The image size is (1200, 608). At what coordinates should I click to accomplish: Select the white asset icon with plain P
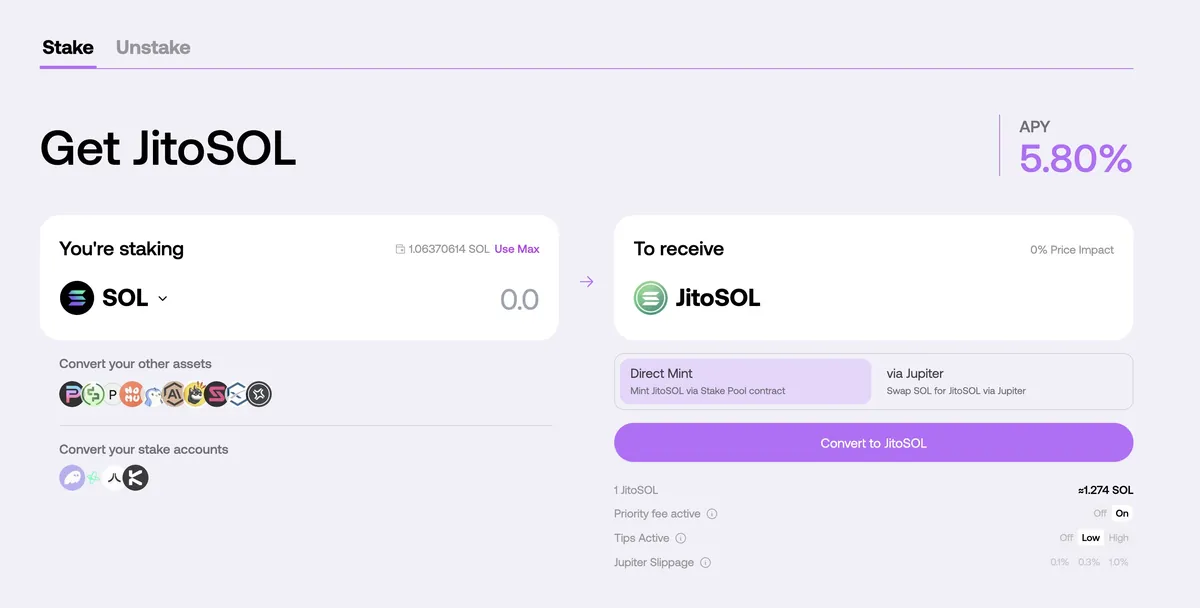113,394
